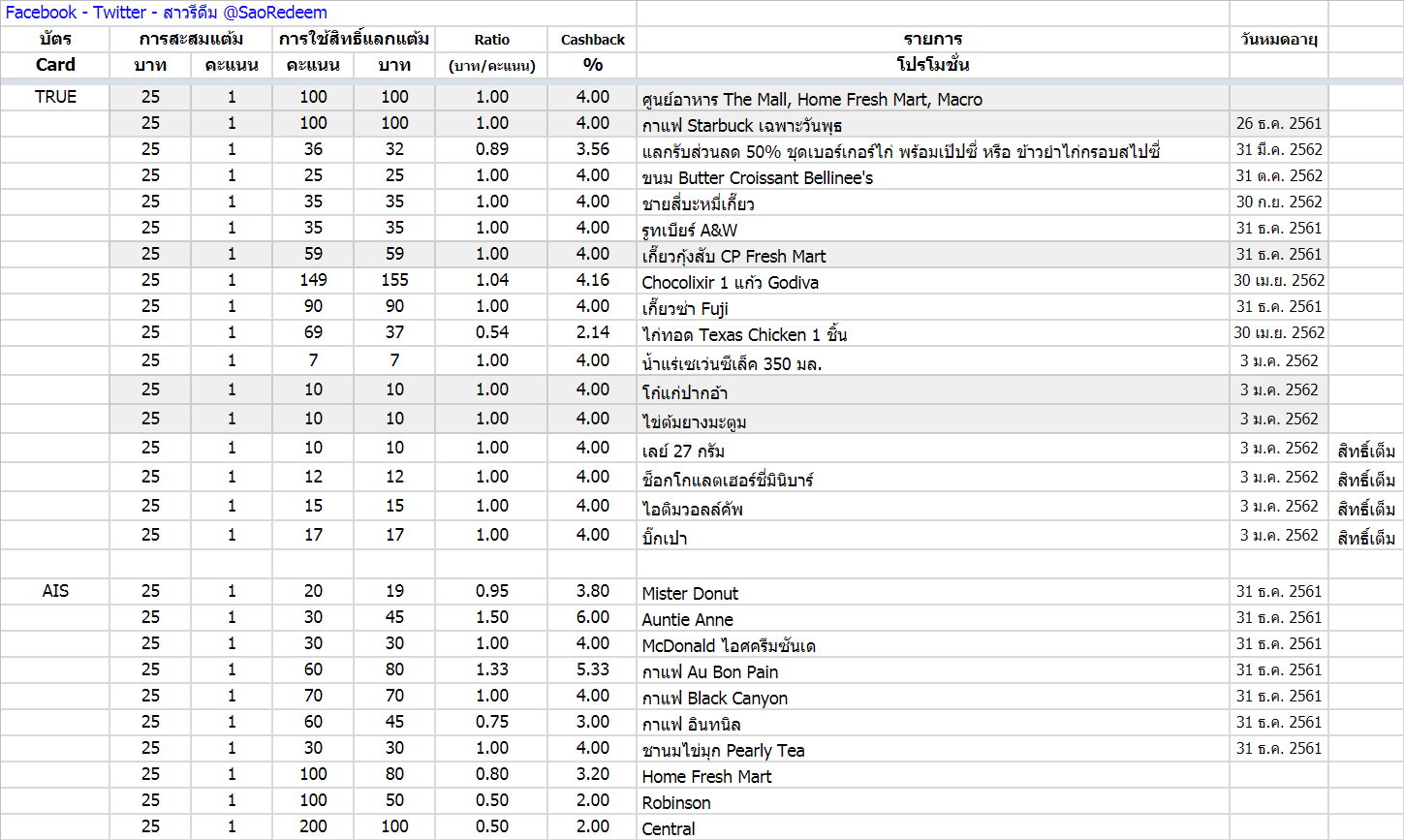Select the ratio value '0.95' in Mister Donut row
The width and height of the screenshot is (1404, 840).
click(492, 591)
